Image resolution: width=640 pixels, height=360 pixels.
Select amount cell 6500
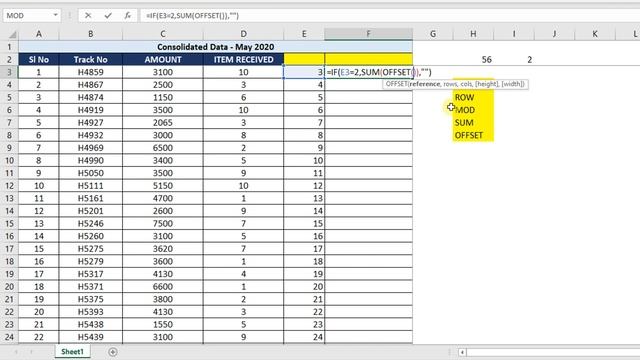tap(162, 148)
